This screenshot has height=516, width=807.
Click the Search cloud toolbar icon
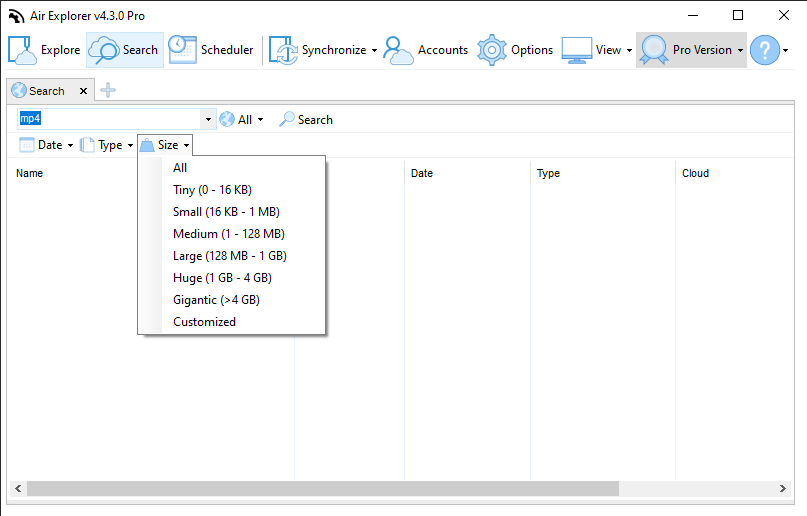click(x=104, y=50)
